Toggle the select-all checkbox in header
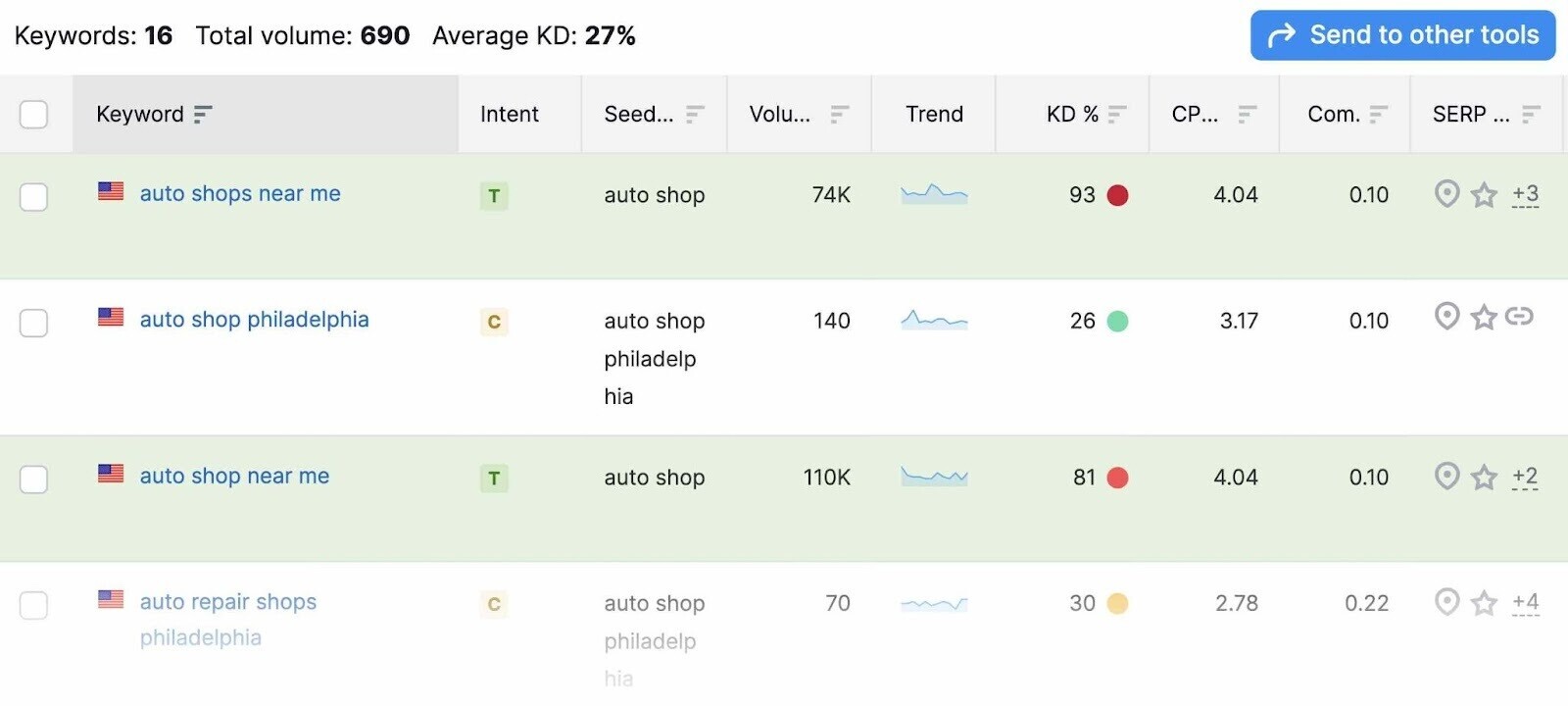This screenshot has width=1568, height=706. [34, 115]
